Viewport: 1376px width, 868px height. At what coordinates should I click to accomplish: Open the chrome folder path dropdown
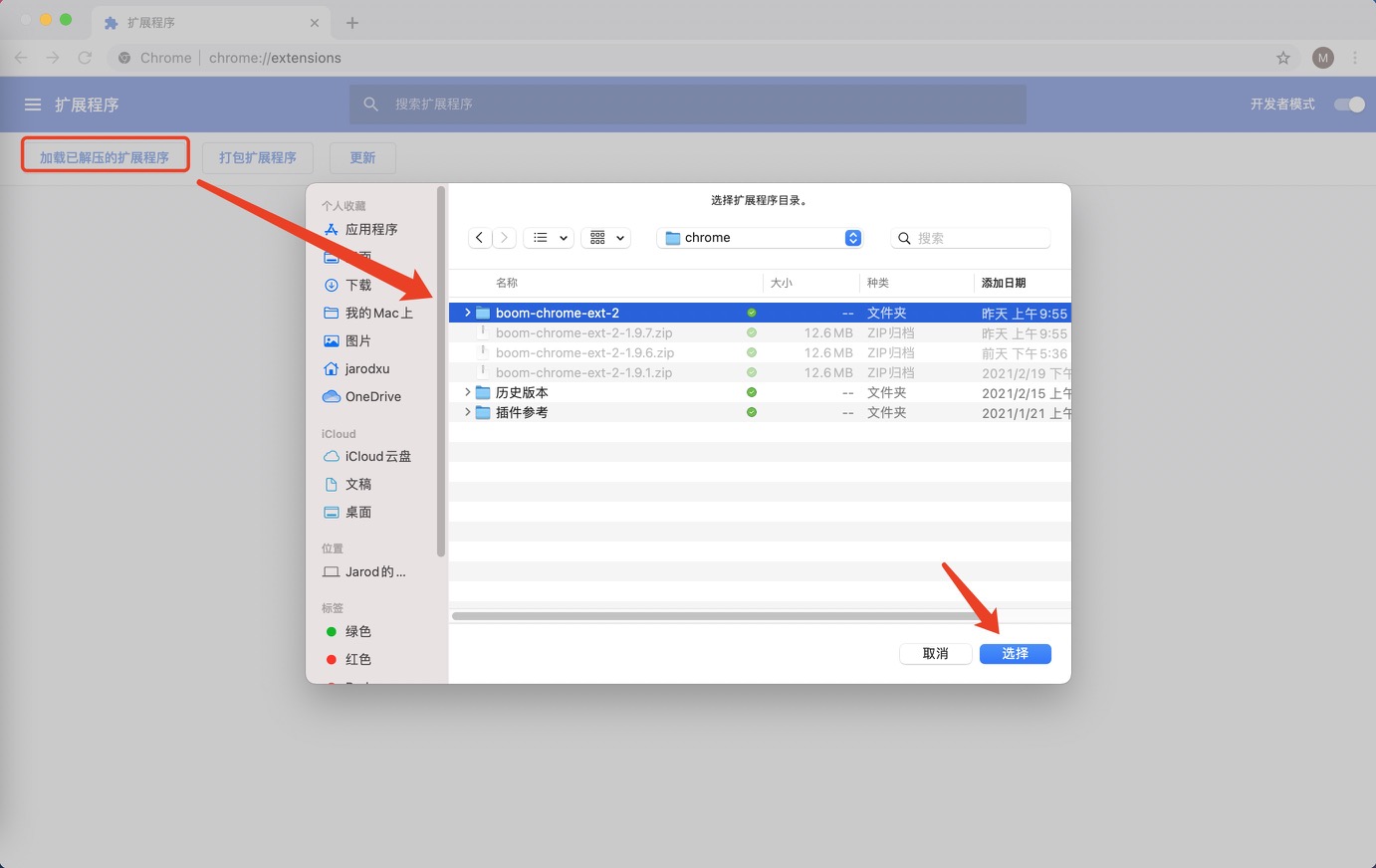point(759,238)
